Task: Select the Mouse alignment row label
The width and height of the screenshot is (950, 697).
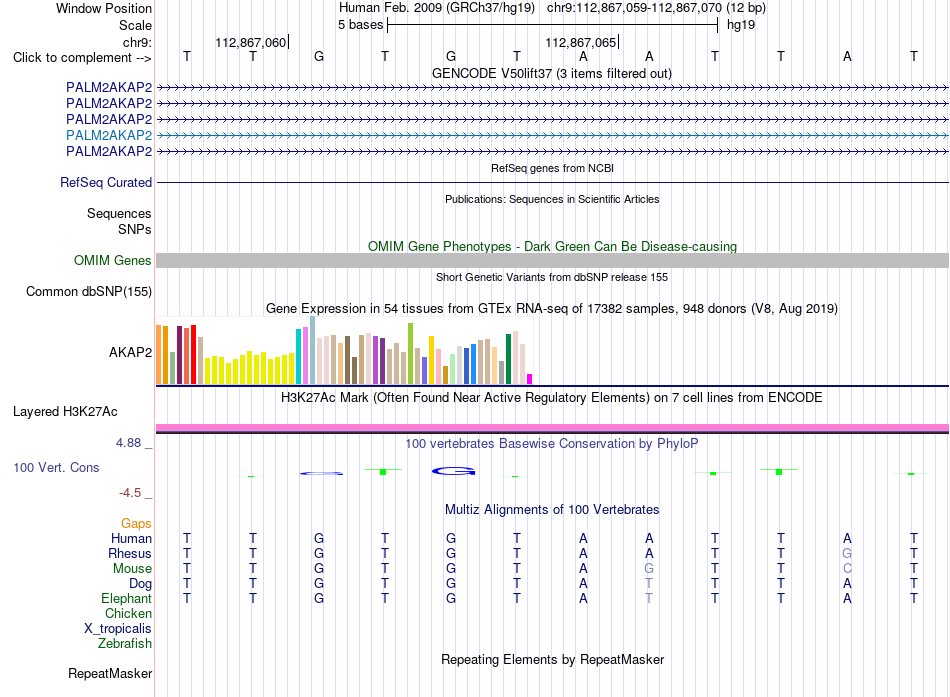Action: (132, 569)
